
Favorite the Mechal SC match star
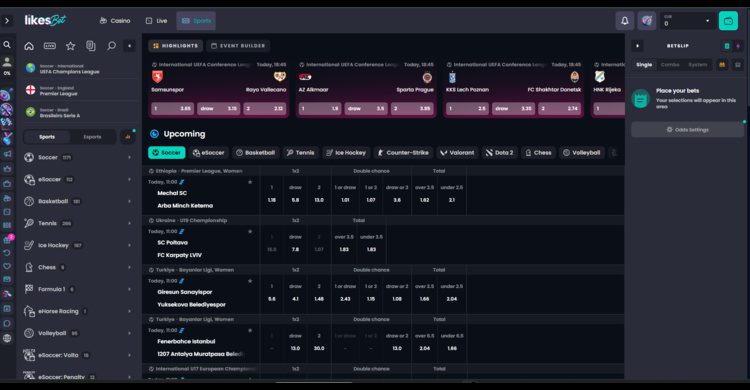(250, 182)
